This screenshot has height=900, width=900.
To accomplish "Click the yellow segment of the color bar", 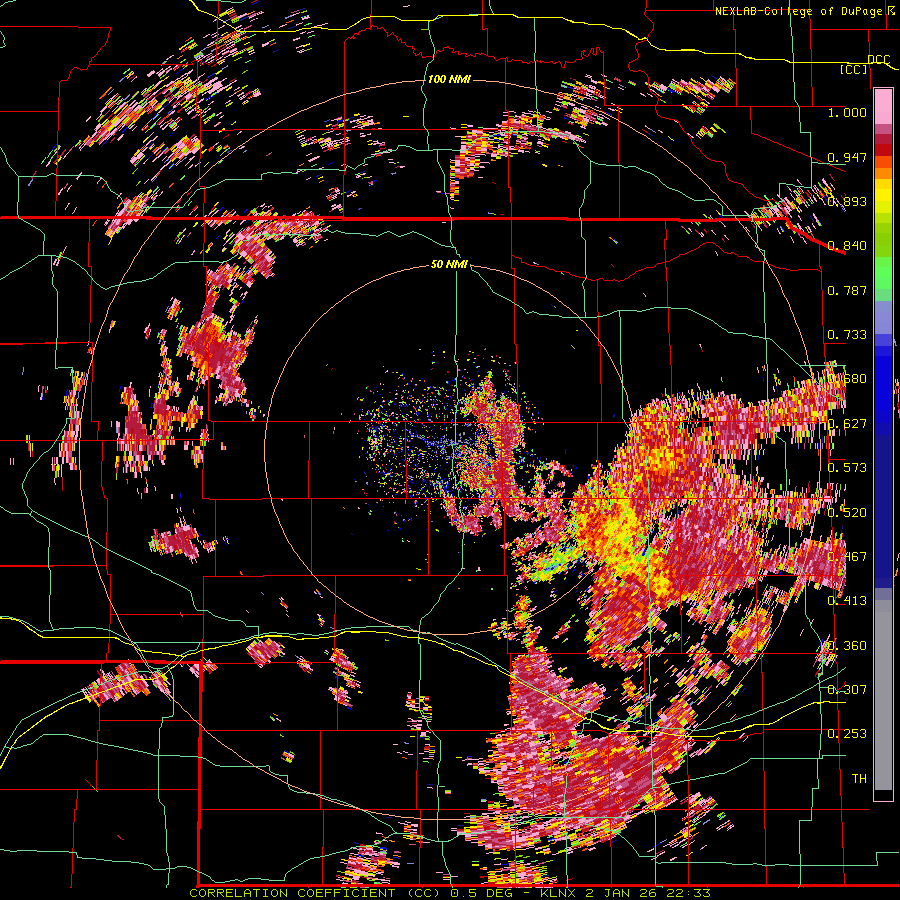I will tap(883, 197).
